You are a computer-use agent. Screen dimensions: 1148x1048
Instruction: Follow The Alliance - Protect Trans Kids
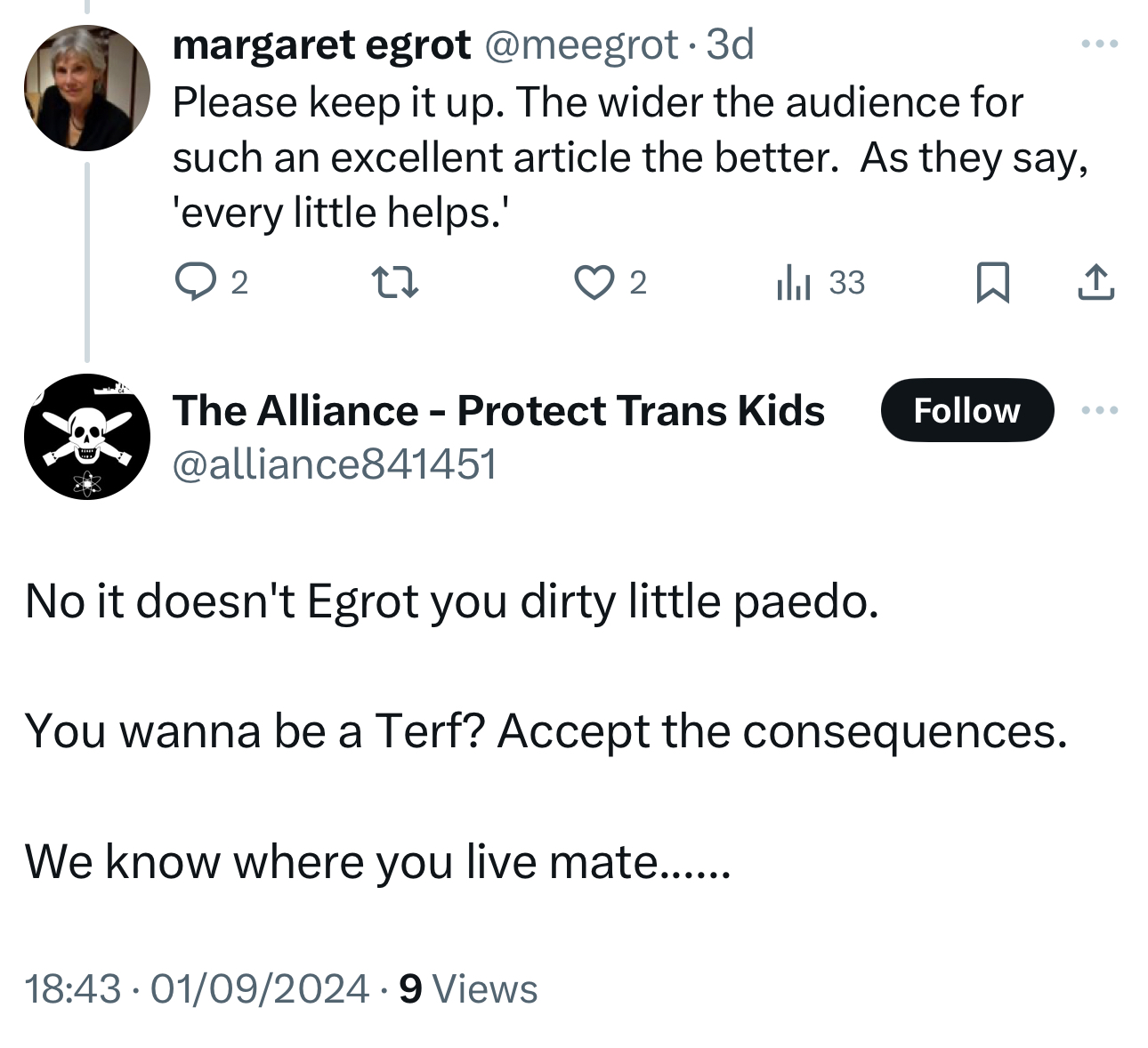pos(966,410)
